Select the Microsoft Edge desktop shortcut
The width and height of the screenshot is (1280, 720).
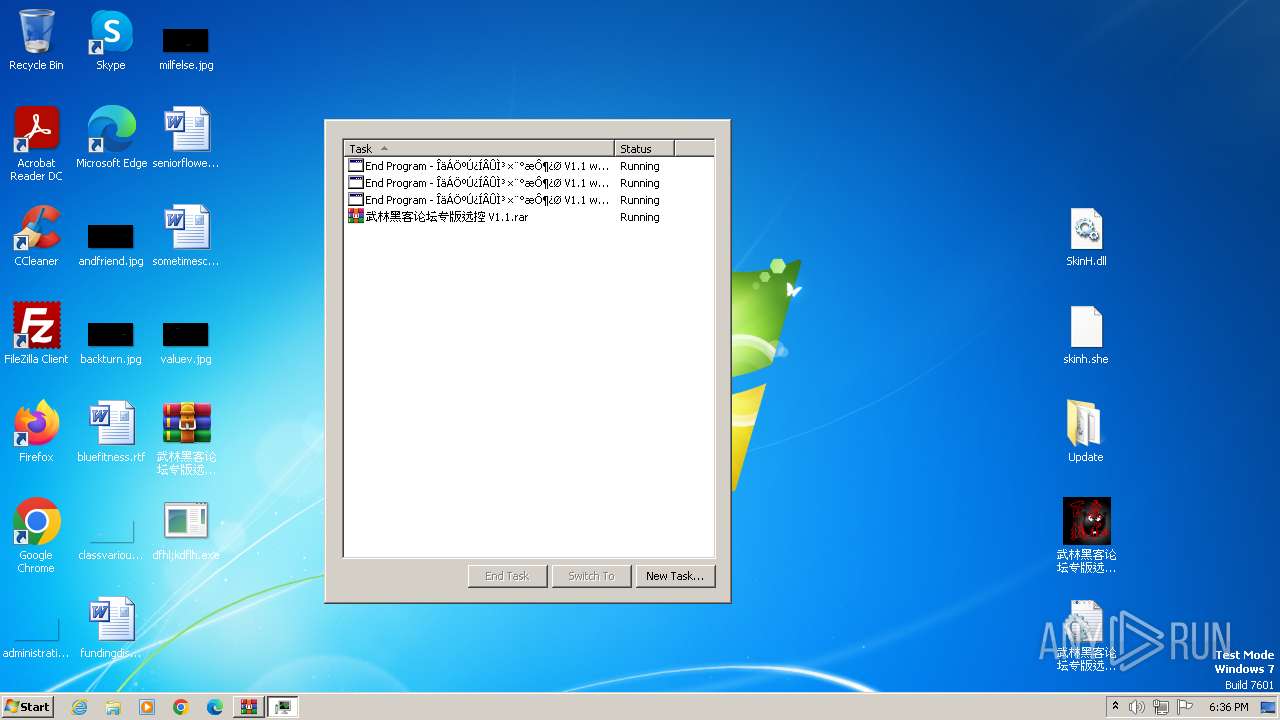pyautogui.click(x=111, y=137)
